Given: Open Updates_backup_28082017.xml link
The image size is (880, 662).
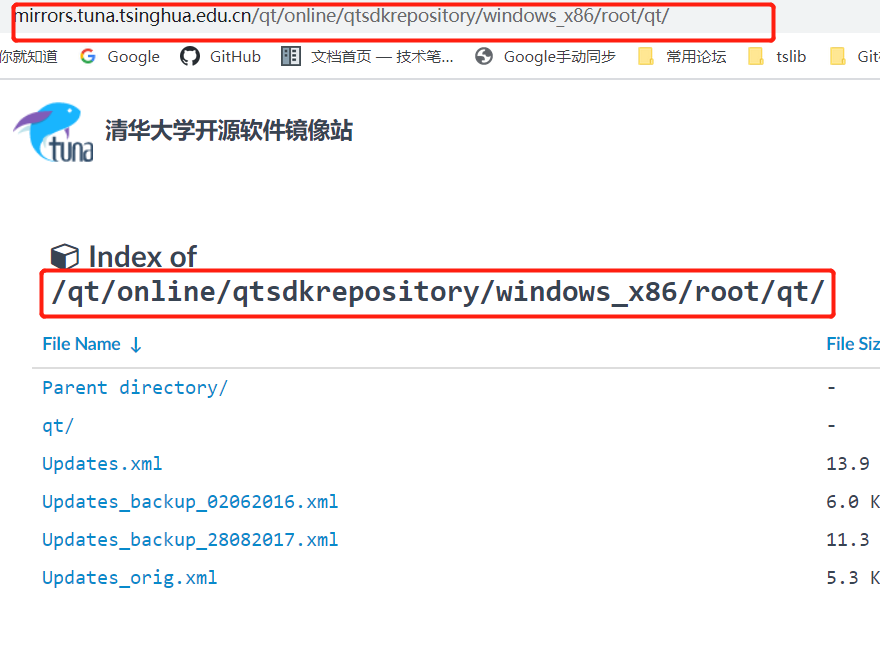Looking at the screenshot, I should [x=190, y=540].
